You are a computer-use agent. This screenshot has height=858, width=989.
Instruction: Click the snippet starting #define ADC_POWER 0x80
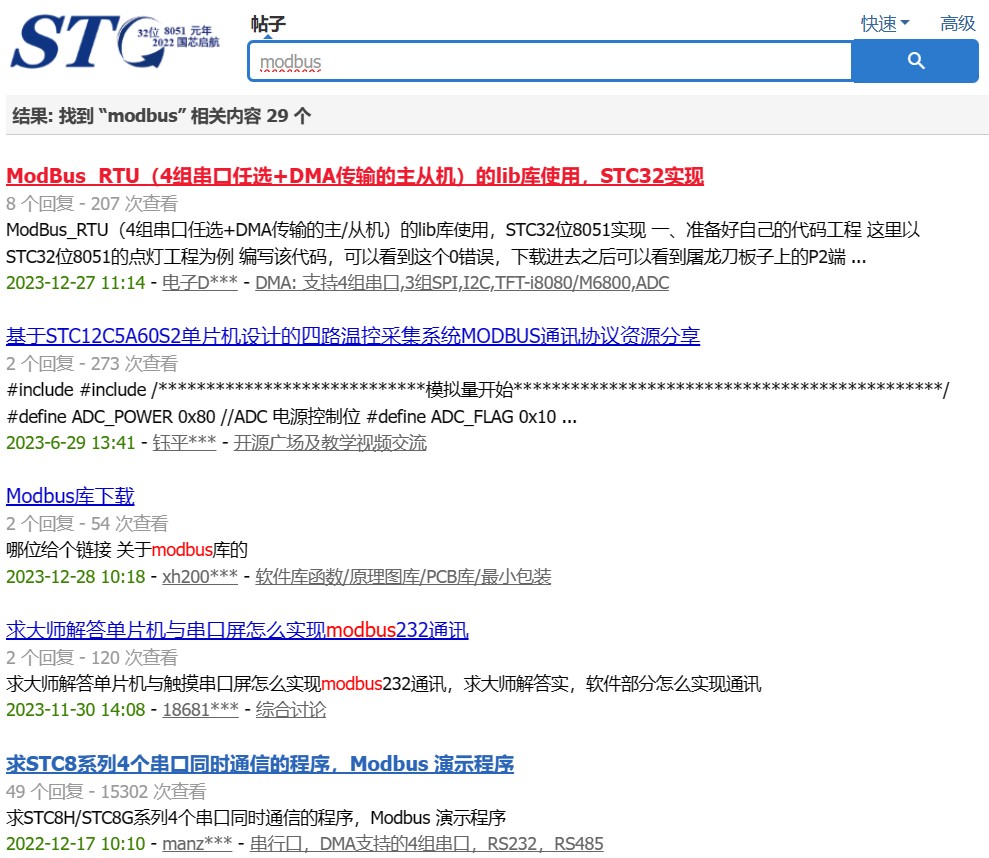click(x=291, y=417)
